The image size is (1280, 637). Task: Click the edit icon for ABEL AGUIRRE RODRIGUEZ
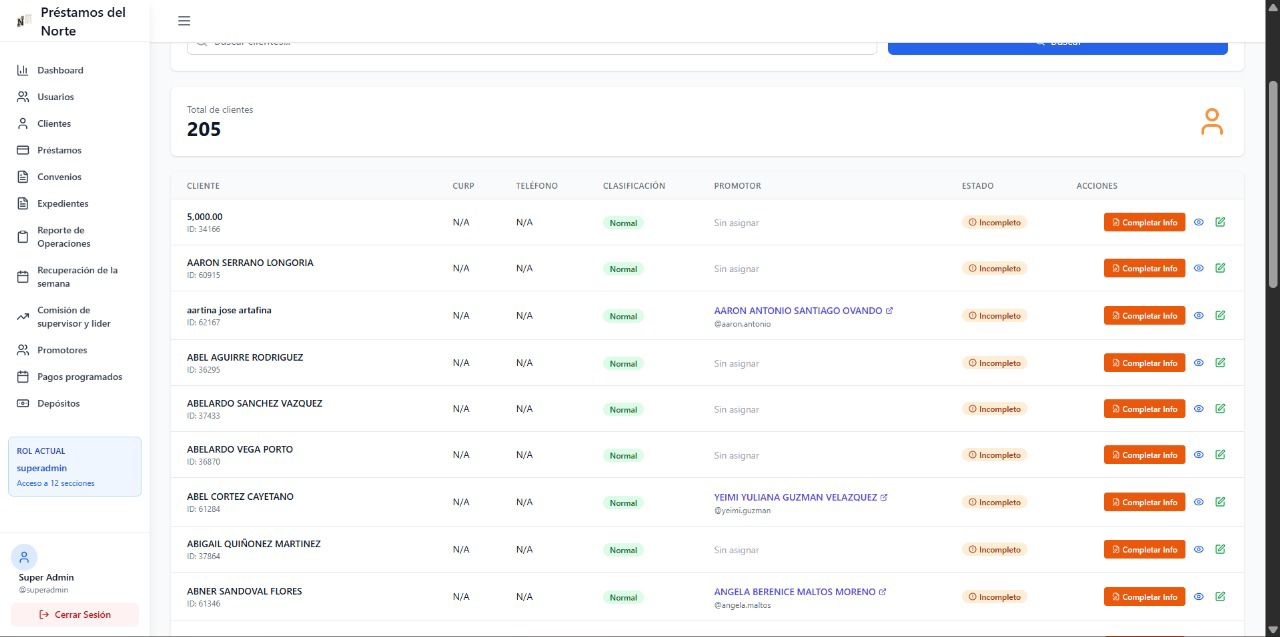1220,363
